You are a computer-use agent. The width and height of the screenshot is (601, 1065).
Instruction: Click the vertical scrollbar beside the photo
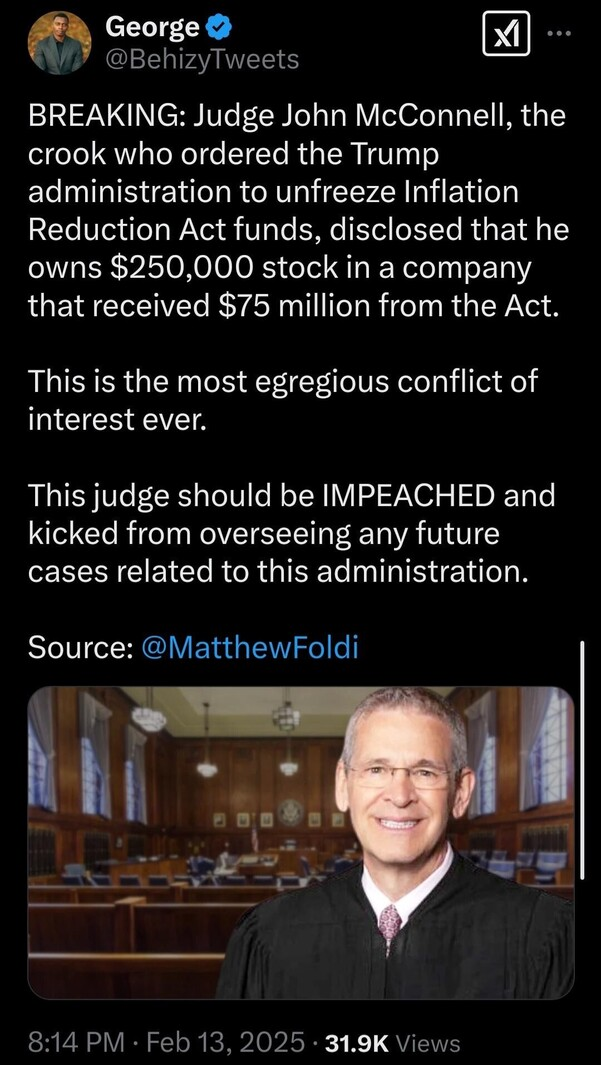pyautogui.click(x=583, y=759)
